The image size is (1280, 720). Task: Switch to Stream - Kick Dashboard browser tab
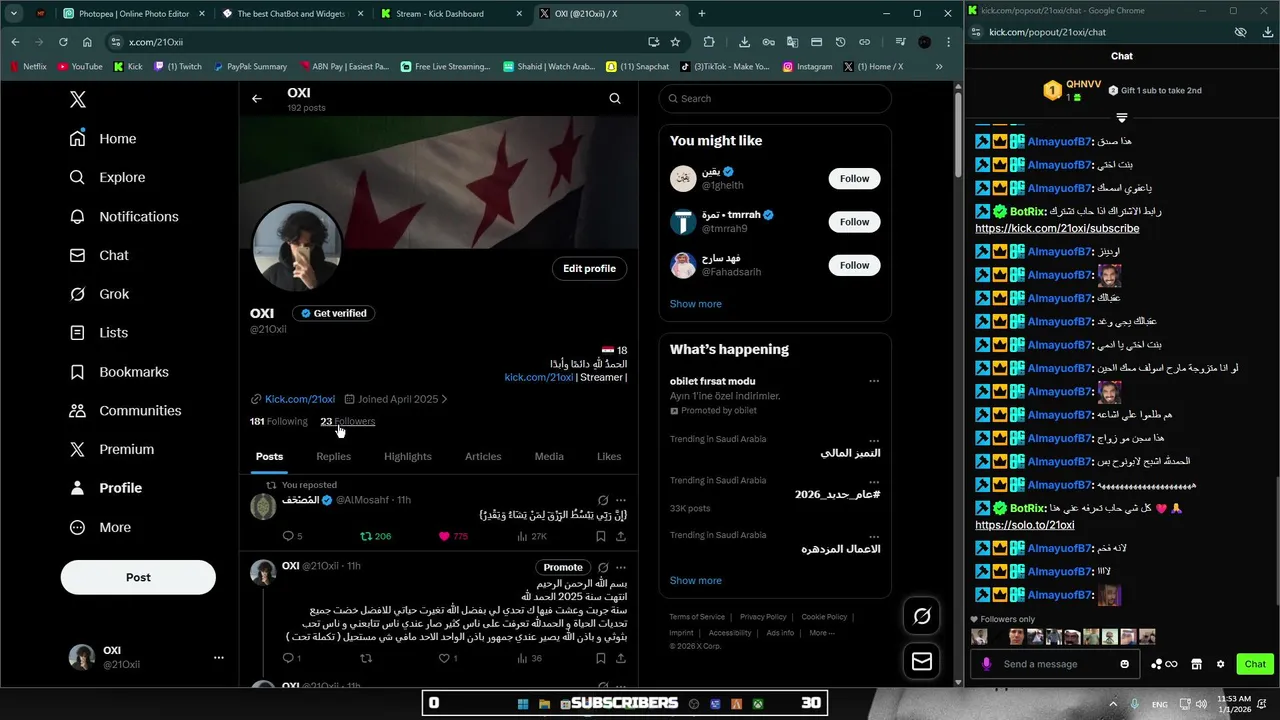[451, 14]
